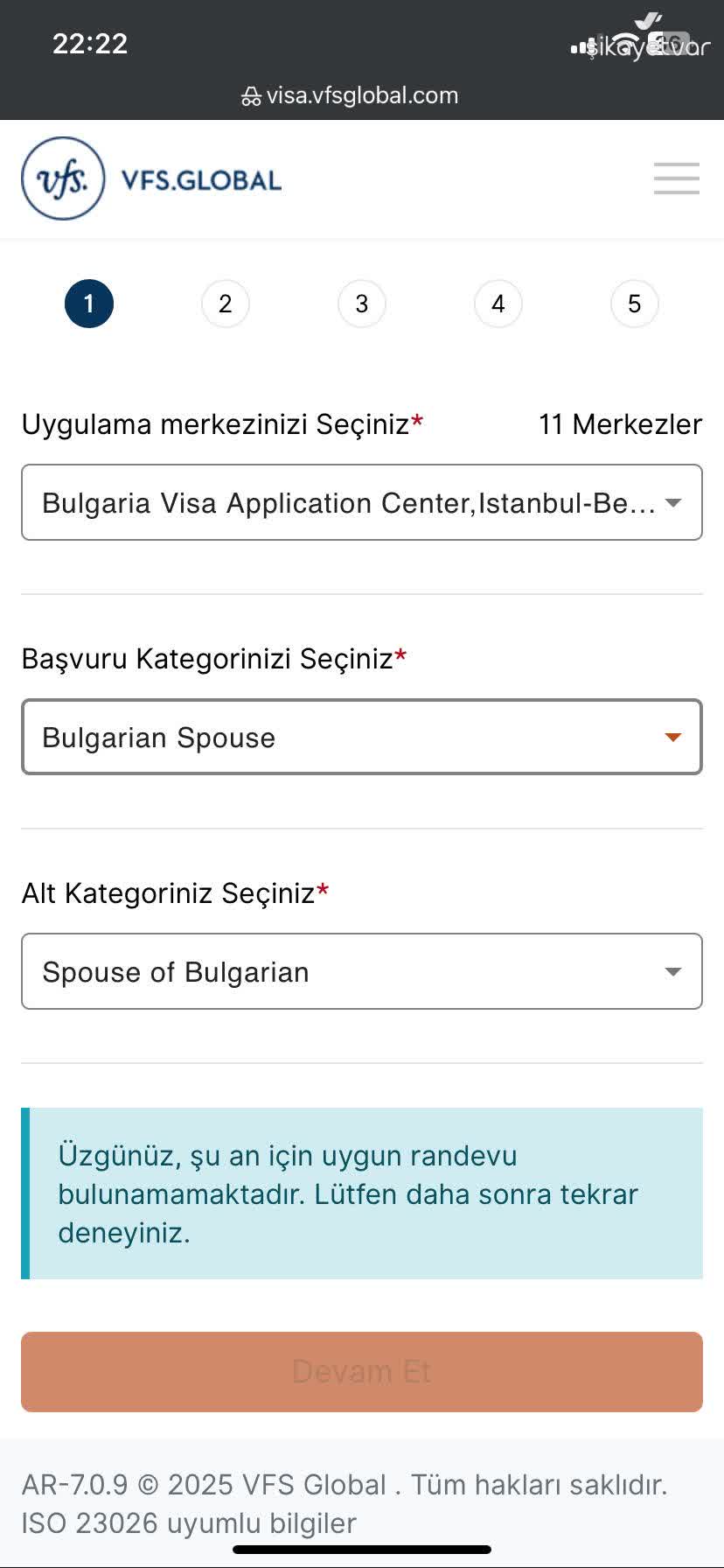Image resolution: width=724 pixels, height=1568 pixels.
Task: Open the Başvuru Kategorinizi dropdown
Action: click(x=362, y=737)
